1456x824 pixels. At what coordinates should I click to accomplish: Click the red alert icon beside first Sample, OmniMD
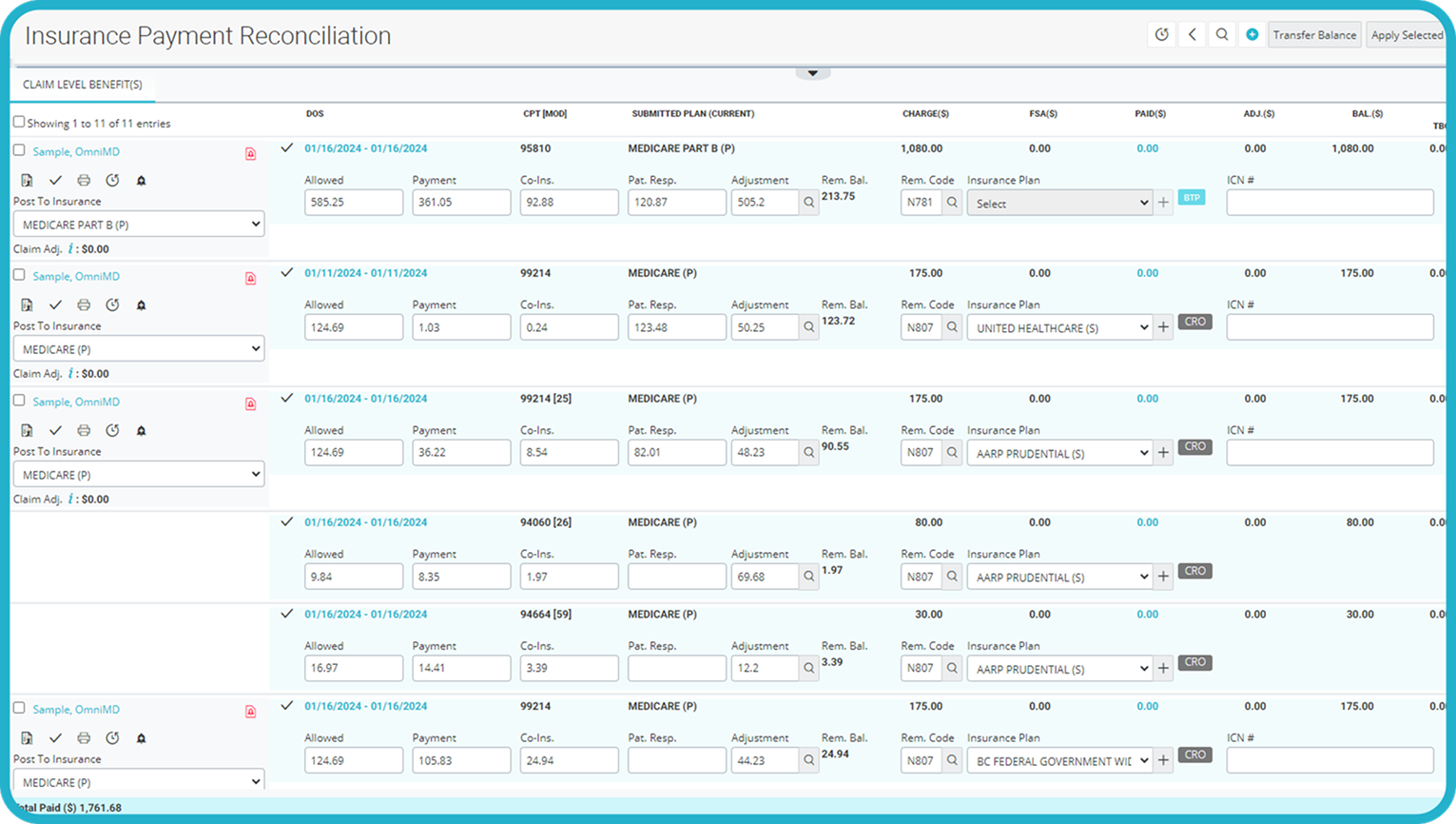tap(250, 154)
